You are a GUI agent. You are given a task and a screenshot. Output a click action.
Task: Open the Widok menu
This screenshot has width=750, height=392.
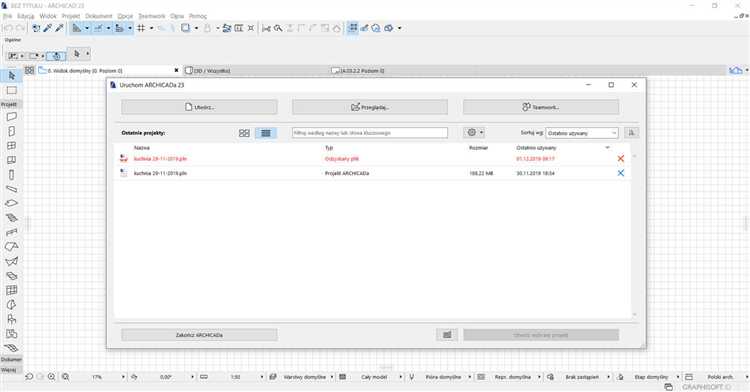click(x=48, y=16)
